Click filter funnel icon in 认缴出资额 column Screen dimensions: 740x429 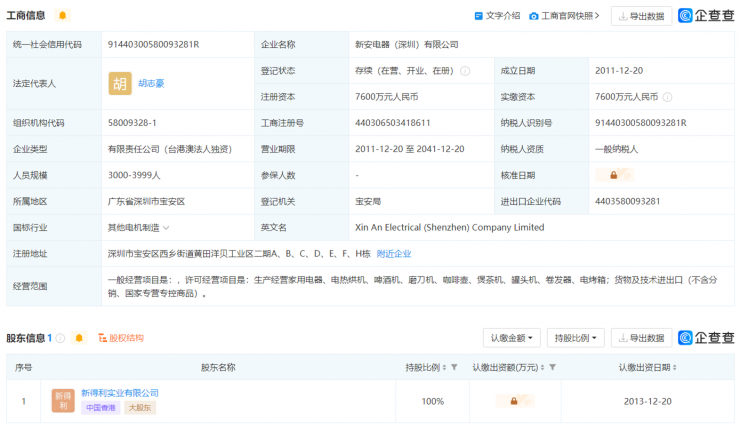(552, 367)
